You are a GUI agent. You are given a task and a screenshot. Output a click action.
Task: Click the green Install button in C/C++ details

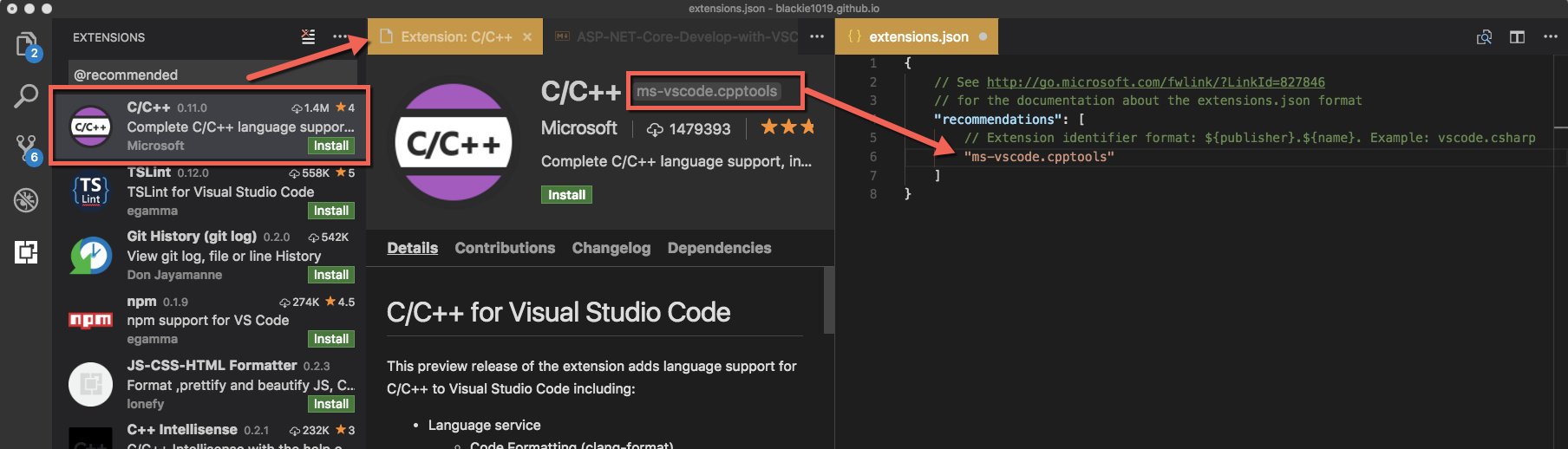click(x=566, y=195)
